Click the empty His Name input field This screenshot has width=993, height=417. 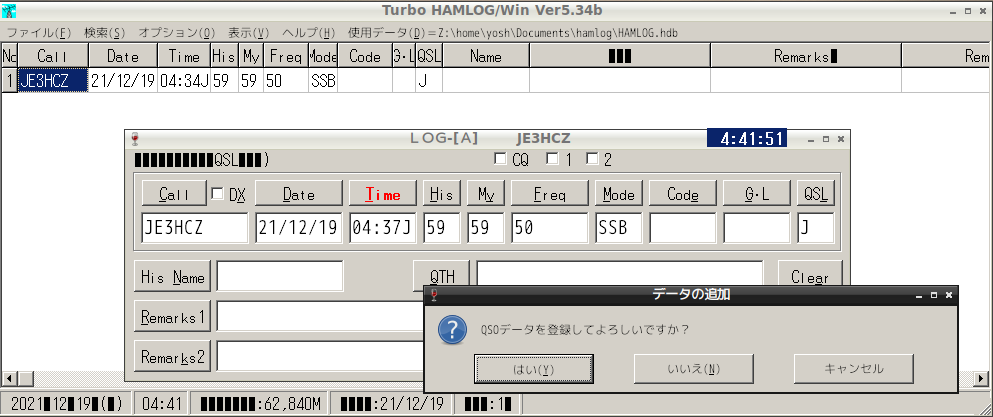280,276
